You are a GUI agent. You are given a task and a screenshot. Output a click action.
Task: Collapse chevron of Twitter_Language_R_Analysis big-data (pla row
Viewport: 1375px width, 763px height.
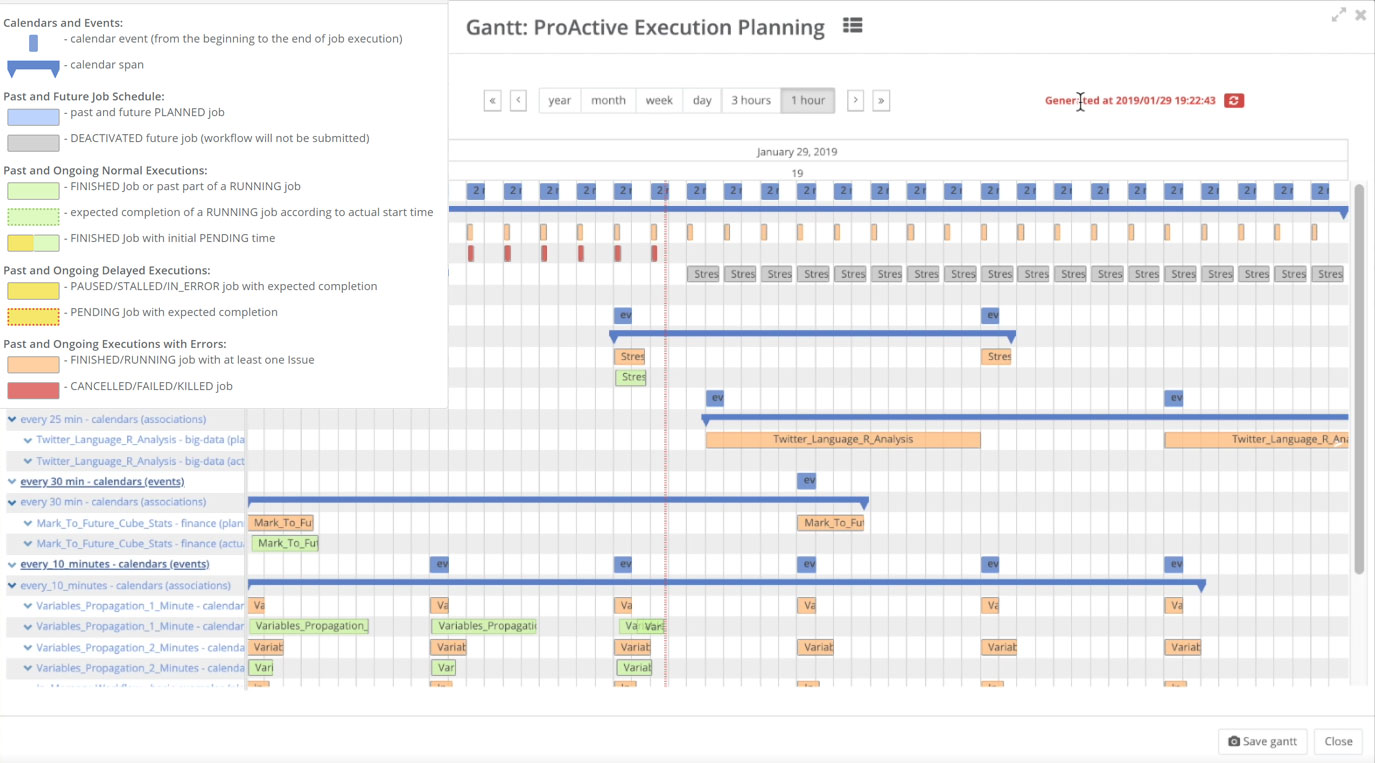click(28, 440)
